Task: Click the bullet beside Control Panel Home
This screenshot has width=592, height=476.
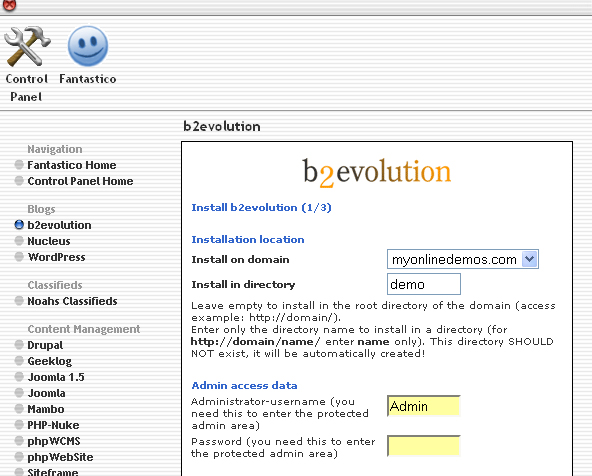Action: (19, 181)
